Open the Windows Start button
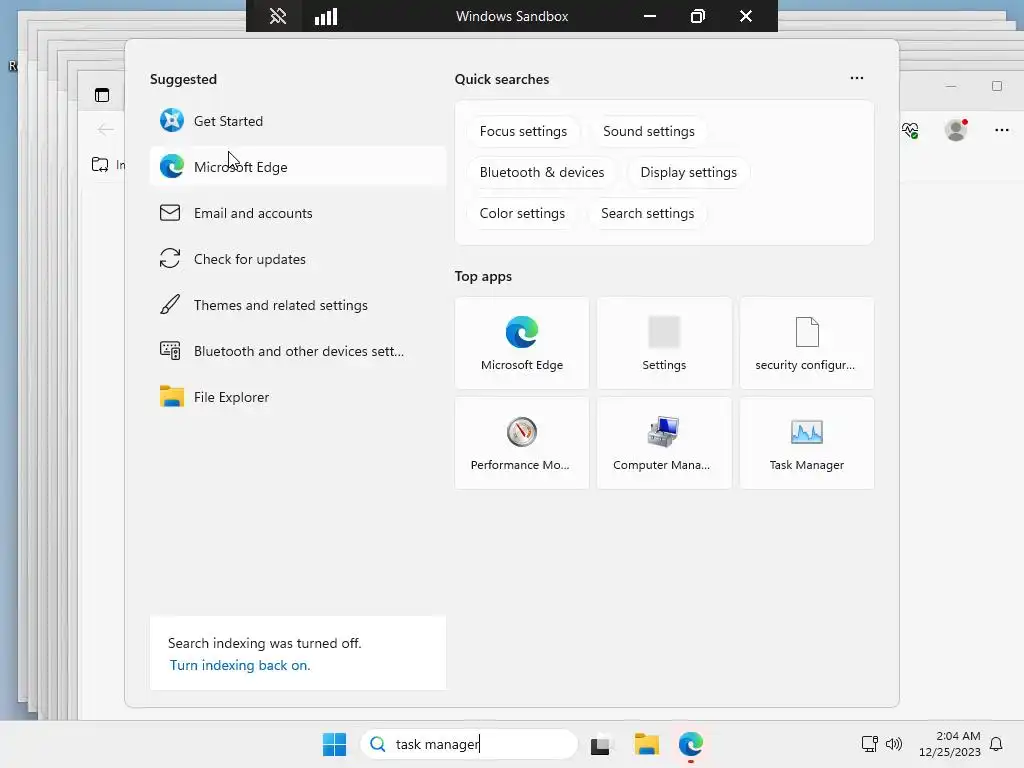This screenshot has height=768, width=1024. [334, 744]
